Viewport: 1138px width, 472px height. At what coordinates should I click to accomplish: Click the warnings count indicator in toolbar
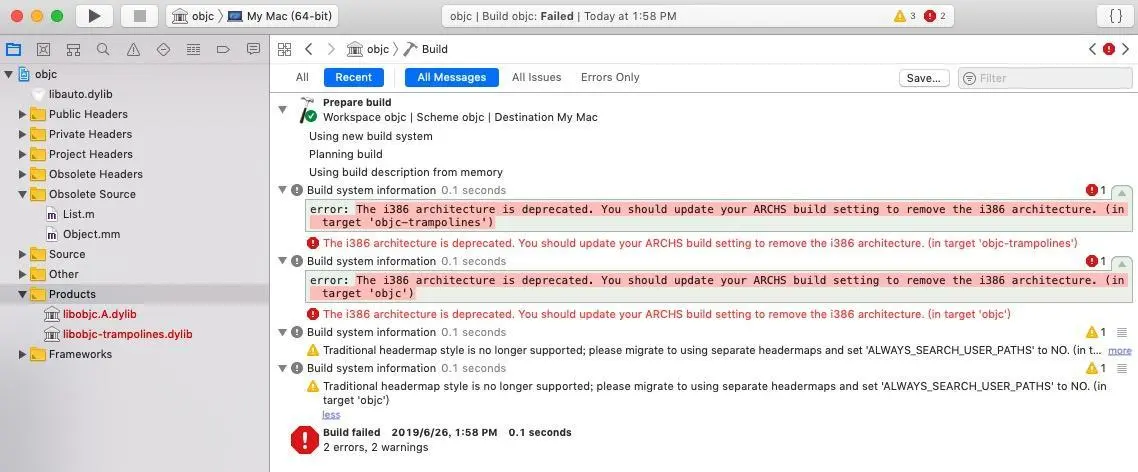[x=904, y=16]
